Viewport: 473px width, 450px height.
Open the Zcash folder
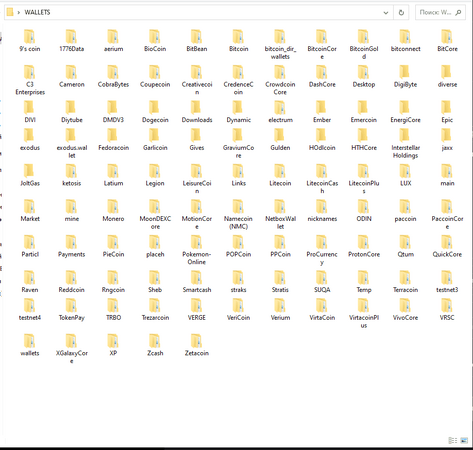[155, 345]
